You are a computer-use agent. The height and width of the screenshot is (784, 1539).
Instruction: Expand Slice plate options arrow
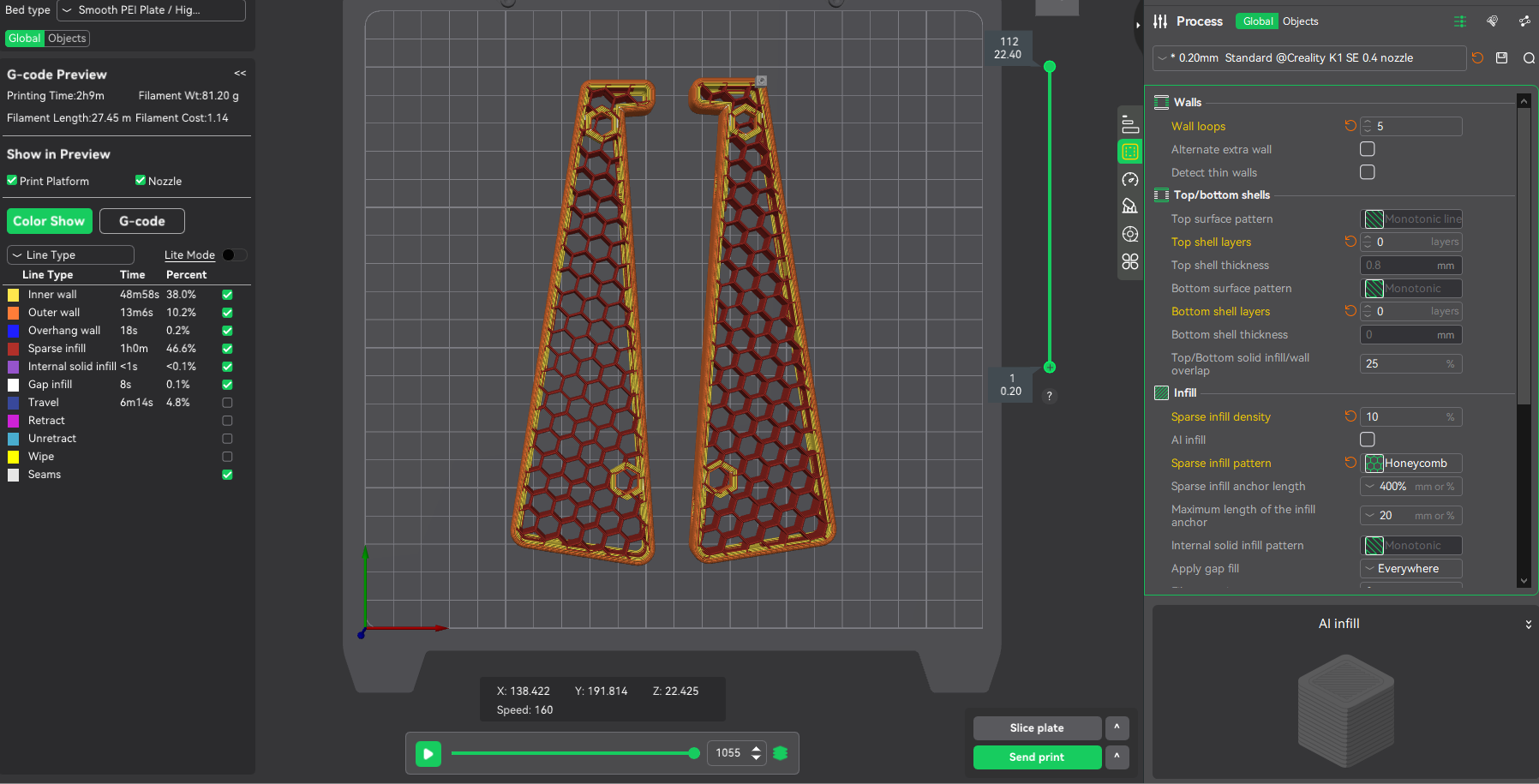click(1117, 728)
